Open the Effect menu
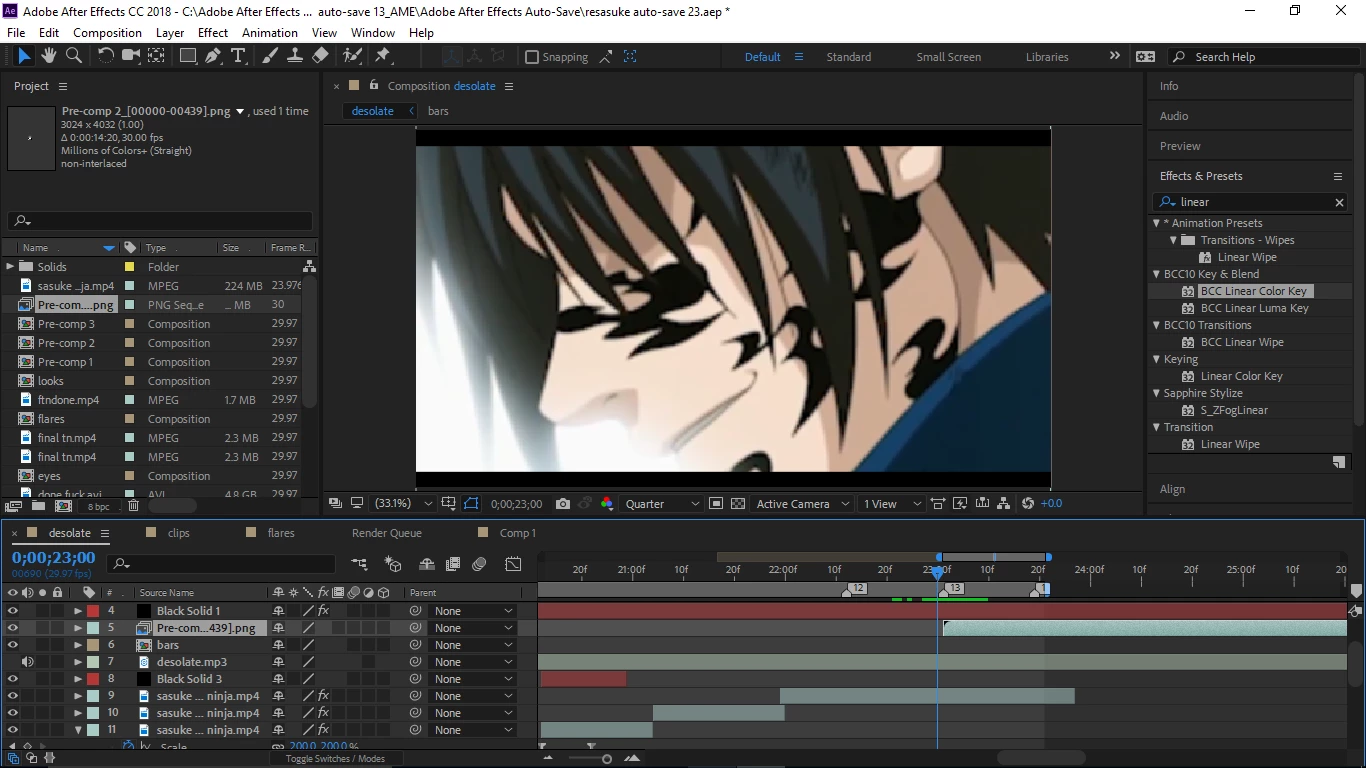The width and height of the screenshot is (1366, 768). 213,33
